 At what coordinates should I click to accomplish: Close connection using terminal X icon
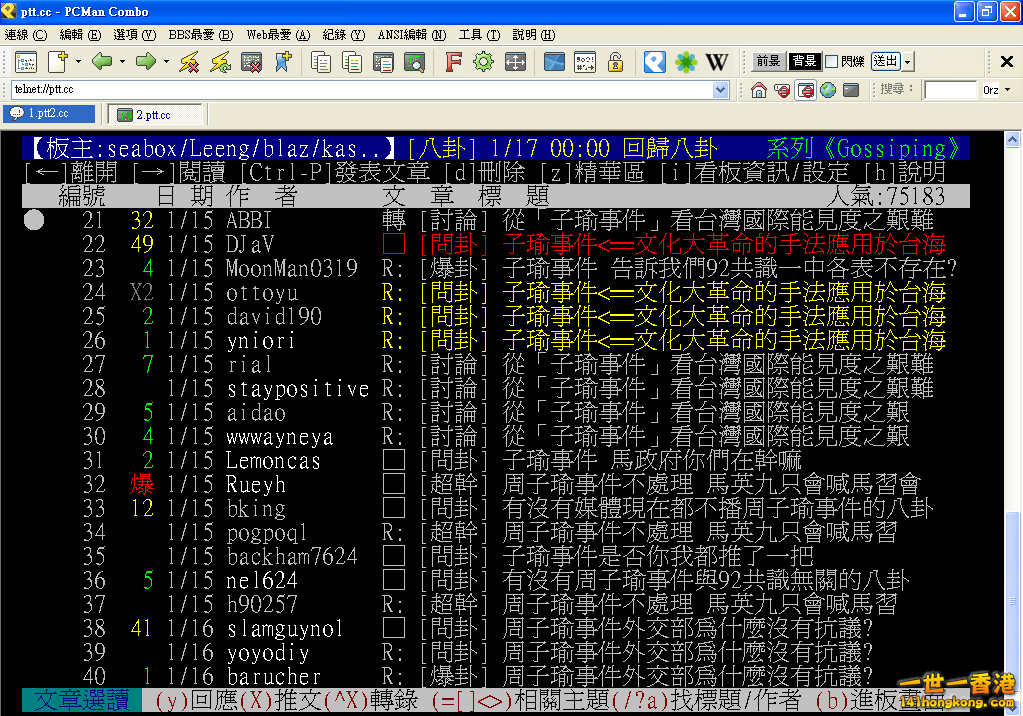click(x=252, y=63)
